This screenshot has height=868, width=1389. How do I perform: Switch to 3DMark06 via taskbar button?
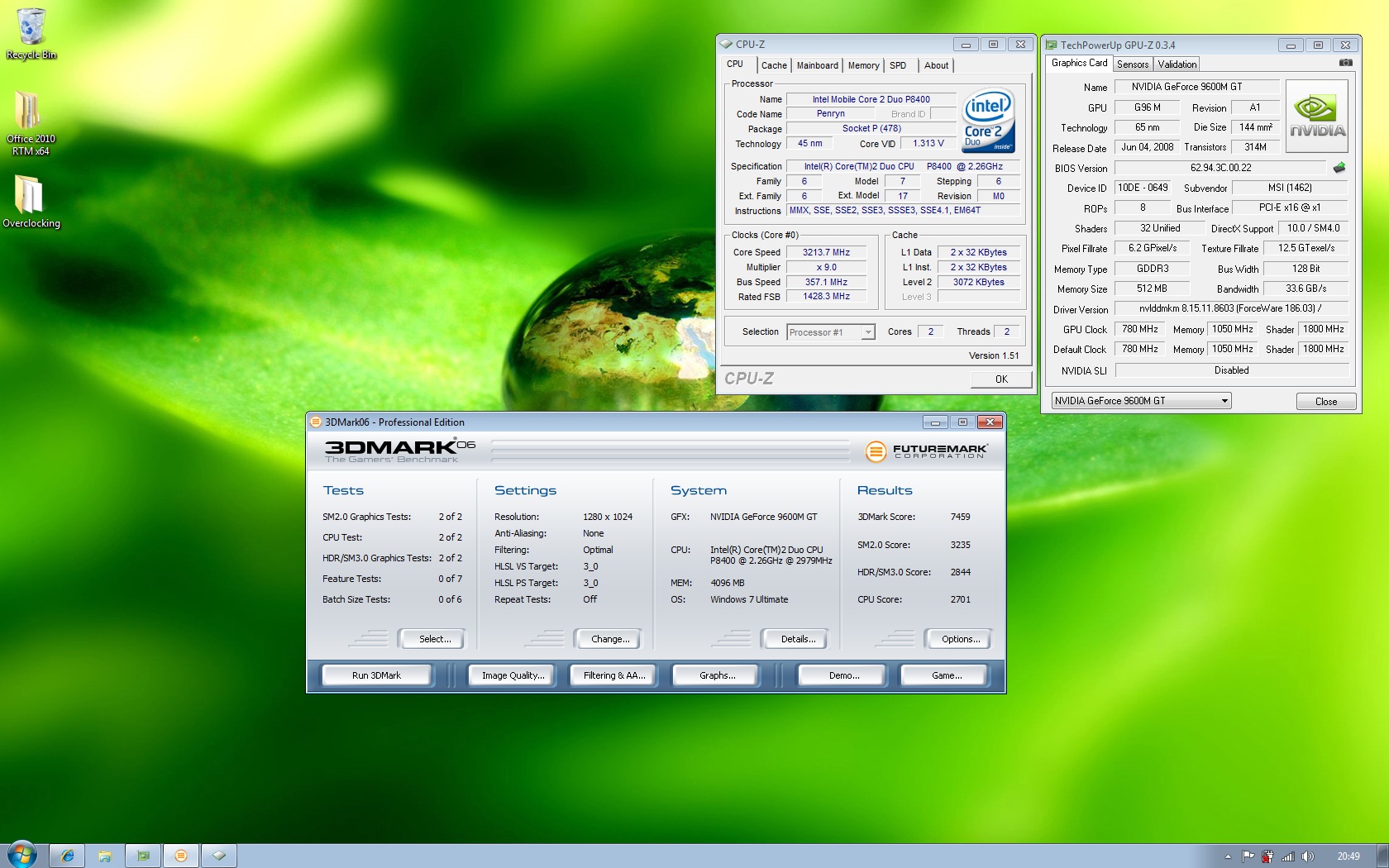click(x=181, y=856)
